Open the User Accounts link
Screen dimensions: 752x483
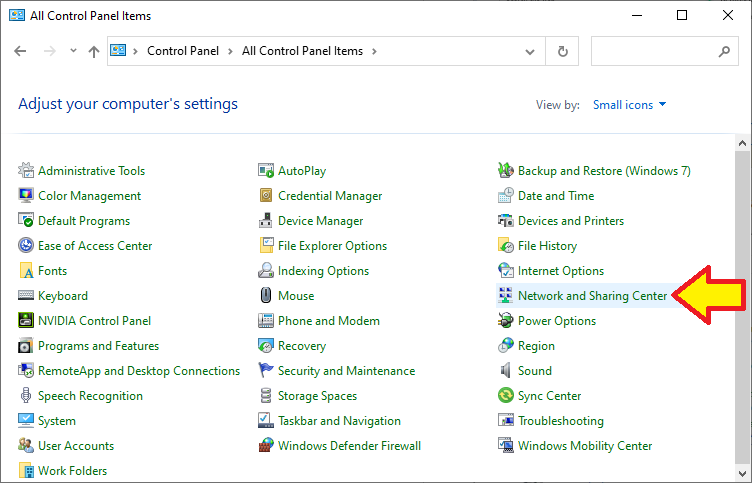coord(76,446)
